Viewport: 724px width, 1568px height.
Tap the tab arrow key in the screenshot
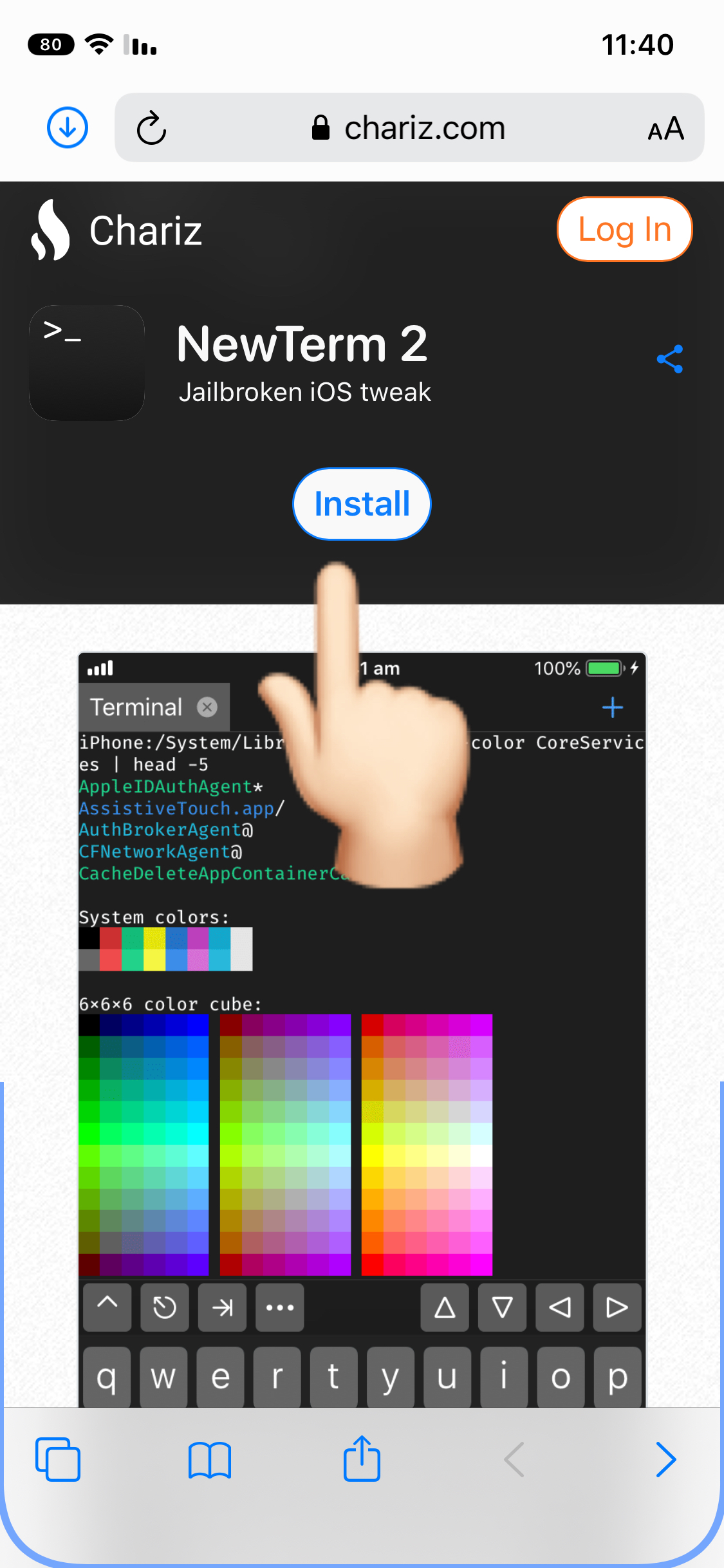222,1307
